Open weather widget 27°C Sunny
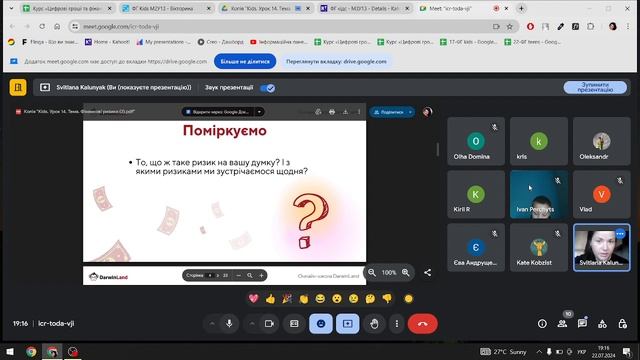The width and height of the screenshot is (640, 360). 503,351
